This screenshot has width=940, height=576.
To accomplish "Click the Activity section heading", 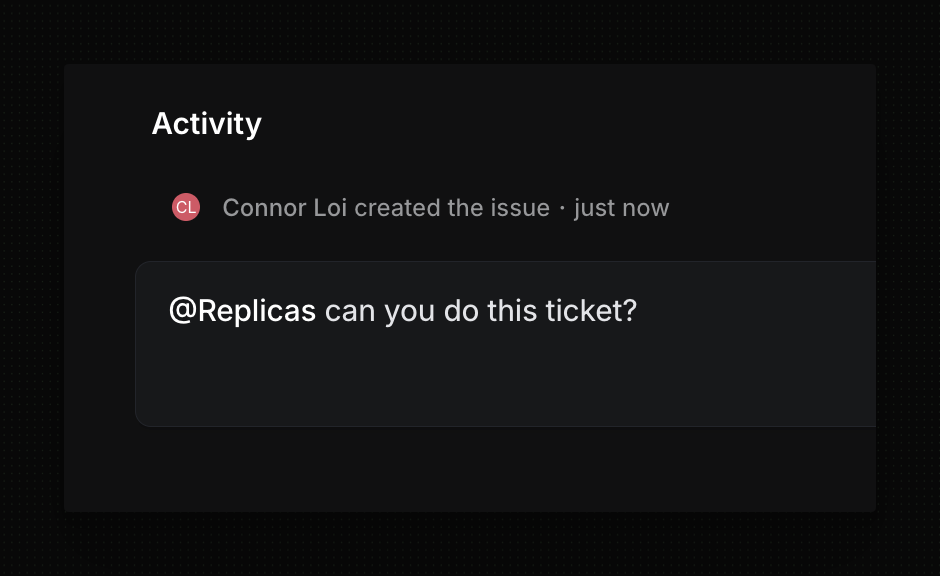I will coord(206,123).
